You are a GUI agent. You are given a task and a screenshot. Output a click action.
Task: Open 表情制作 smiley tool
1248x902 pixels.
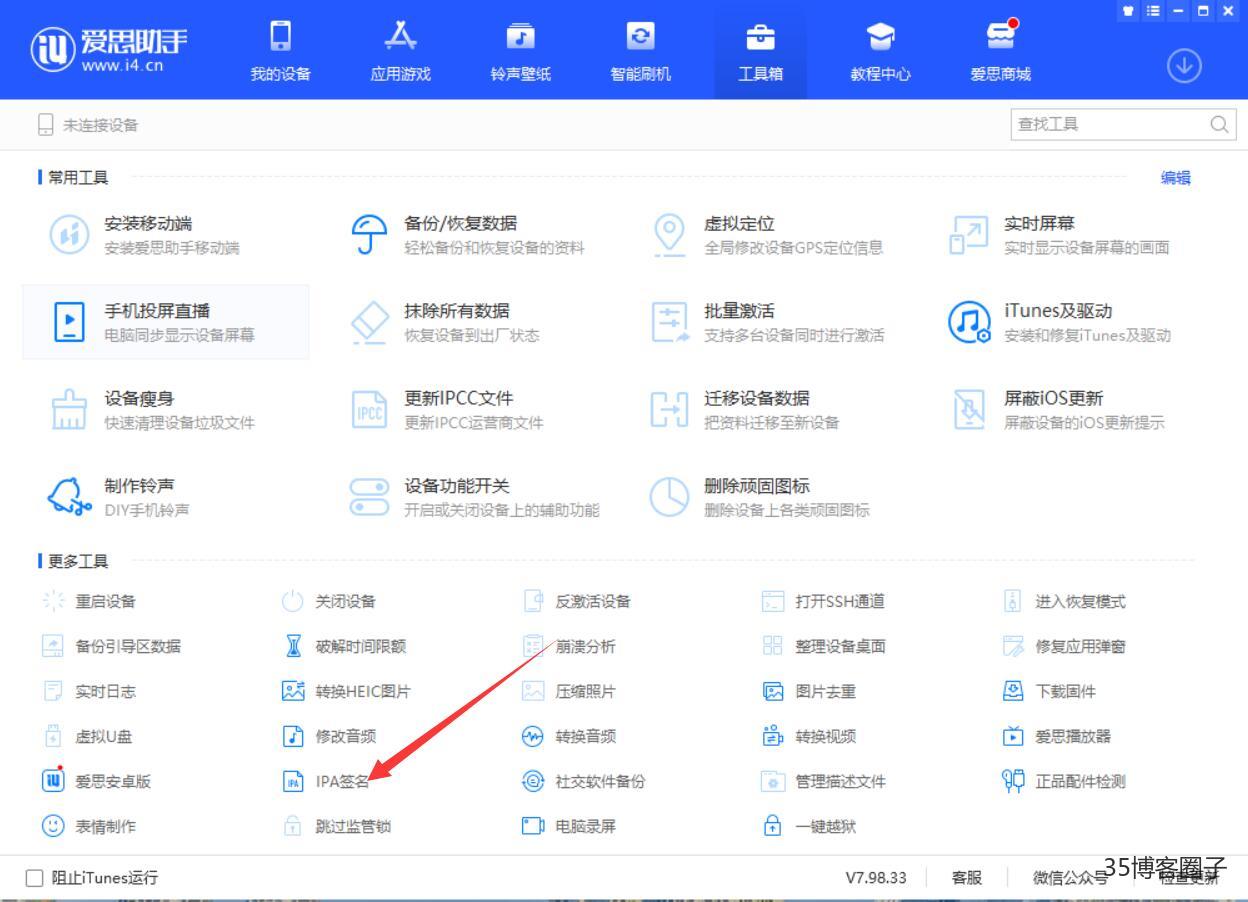click(90, 826)
